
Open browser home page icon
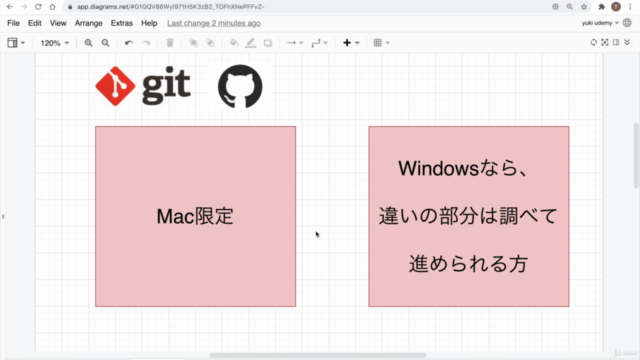(52, 7)
